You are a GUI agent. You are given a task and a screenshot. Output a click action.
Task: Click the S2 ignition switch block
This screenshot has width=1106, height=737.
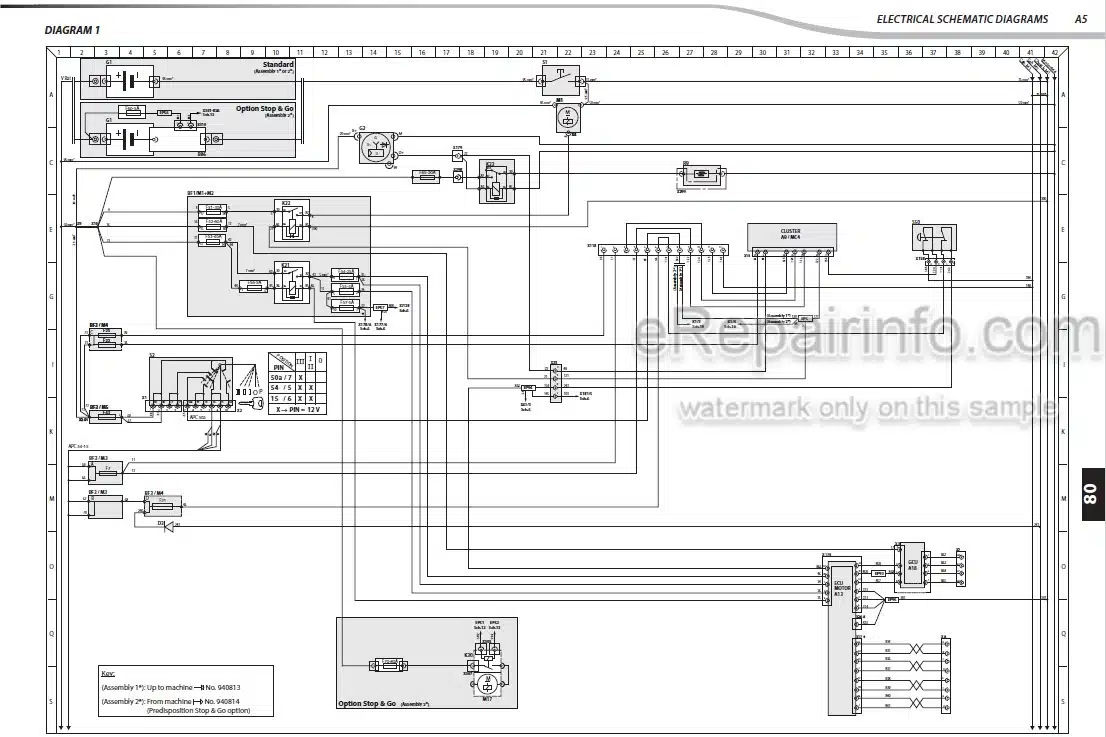coord(191,383)
